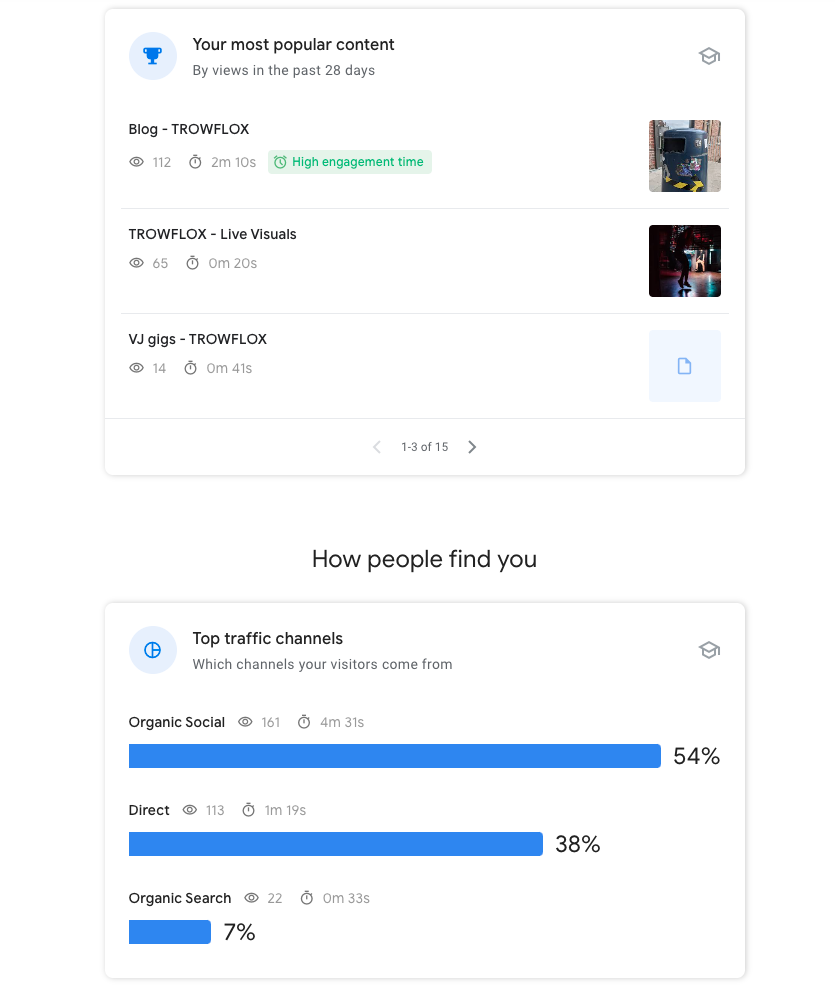Open the graduation cap help icon beside popular content
The image size is (835, 990).
[x=709, y=56]
